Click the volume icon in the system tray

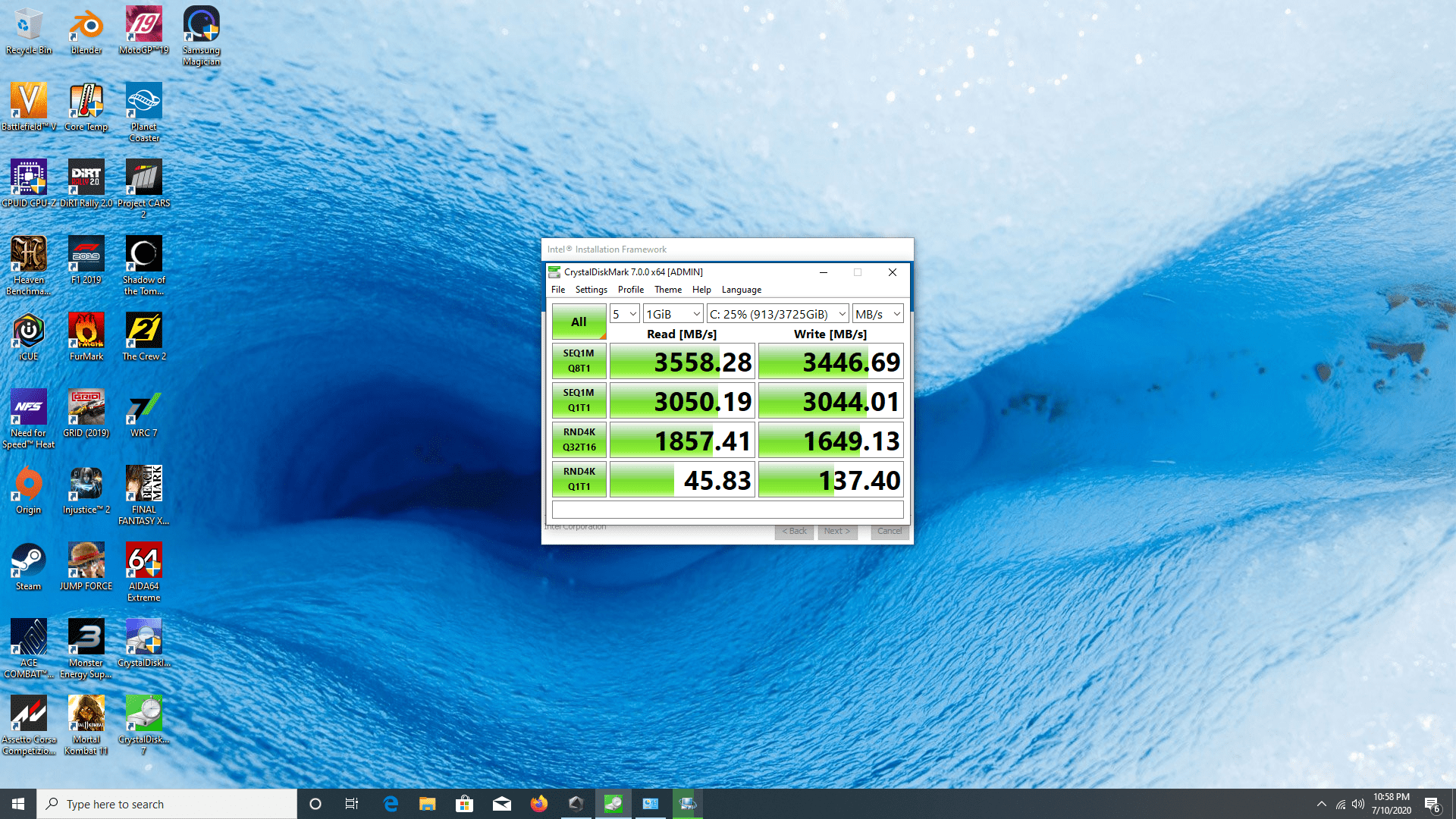coord(1357,803)
